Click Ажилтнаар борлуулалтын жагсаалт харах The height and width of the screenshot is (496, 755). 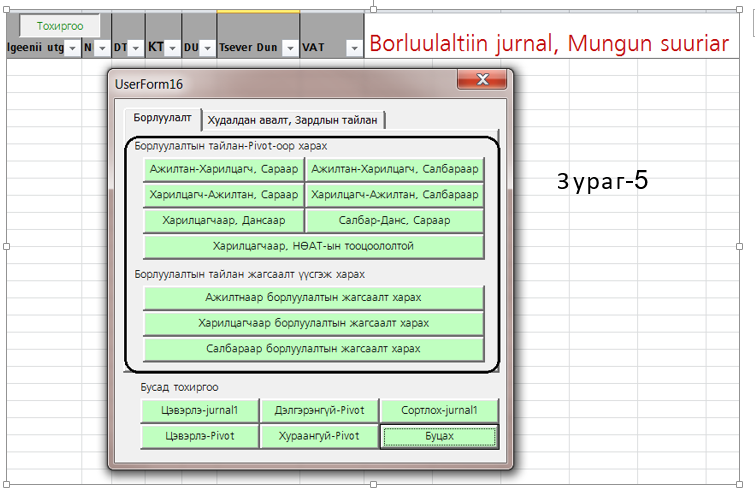coord(314,298)
